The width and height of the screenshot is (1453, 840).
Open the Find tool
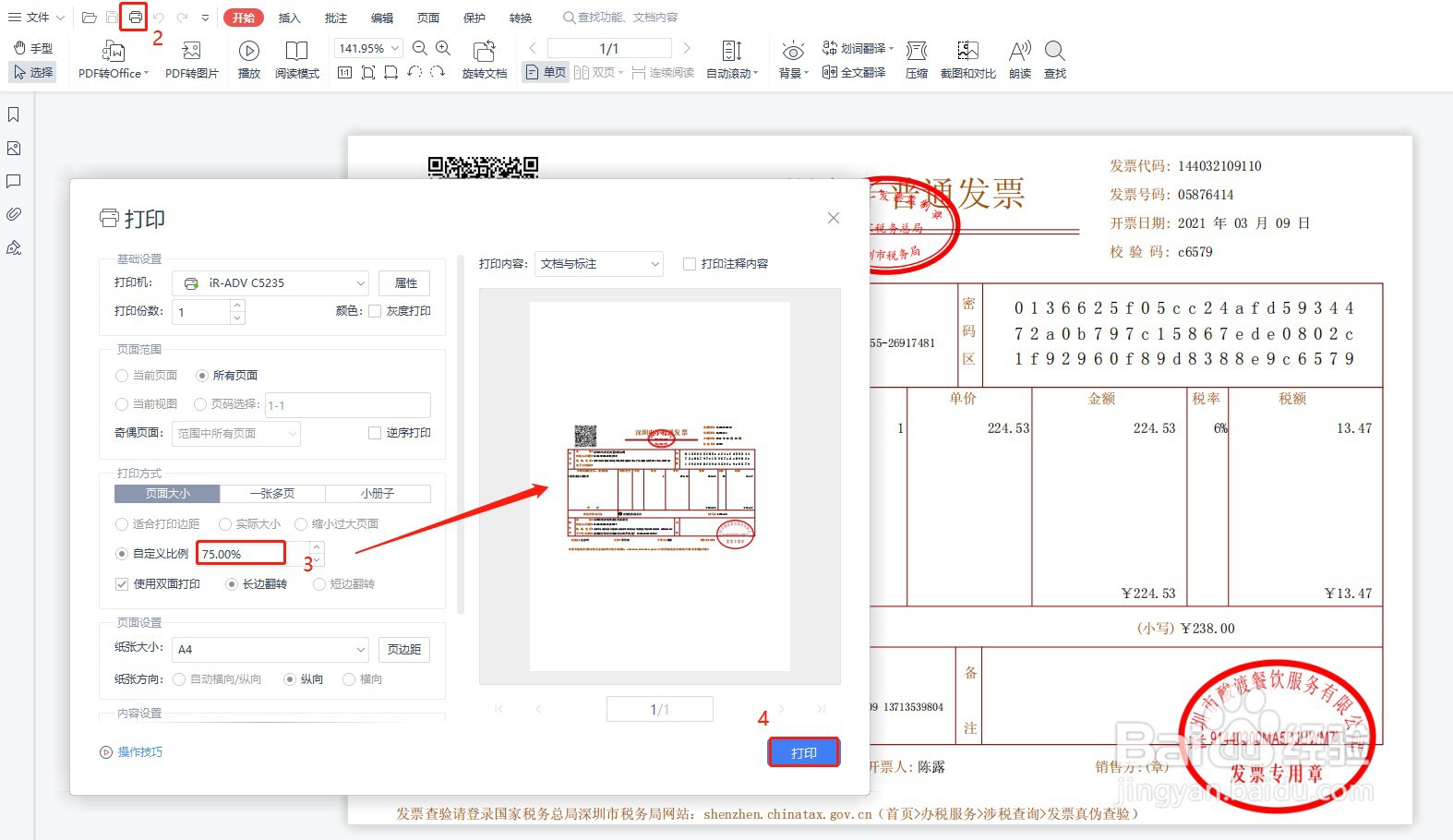point(1055,59)
